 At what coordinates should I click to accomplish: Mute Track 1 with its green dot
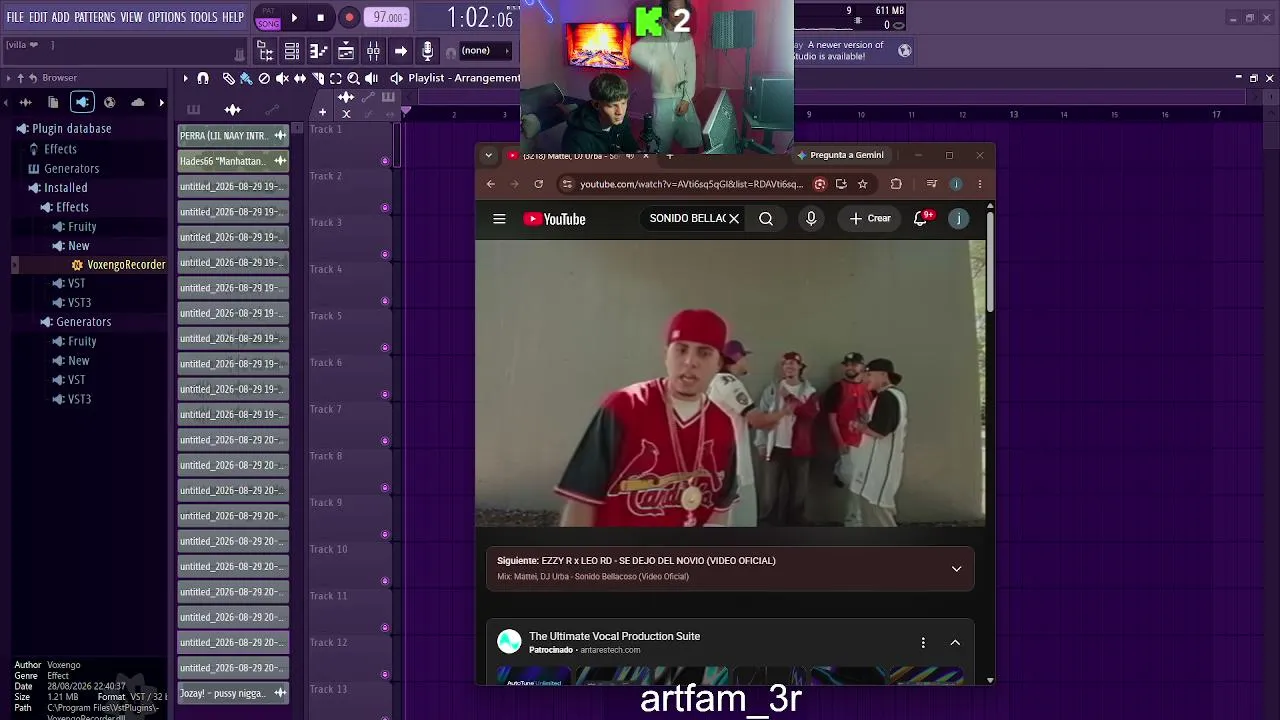click(x=385, y=161)
